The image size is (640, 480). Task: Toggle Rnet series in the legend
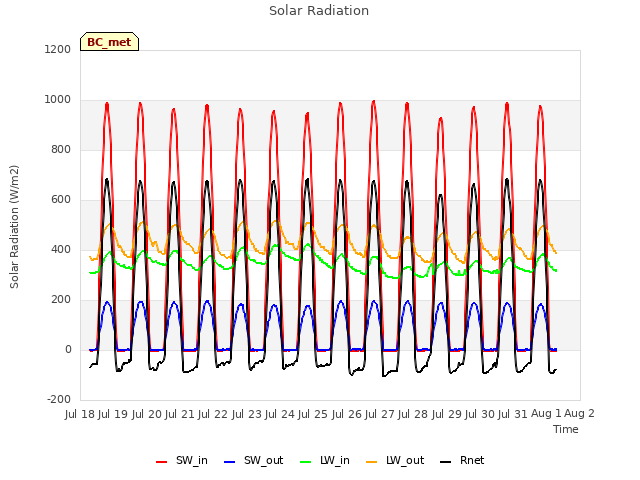point(462,460)
